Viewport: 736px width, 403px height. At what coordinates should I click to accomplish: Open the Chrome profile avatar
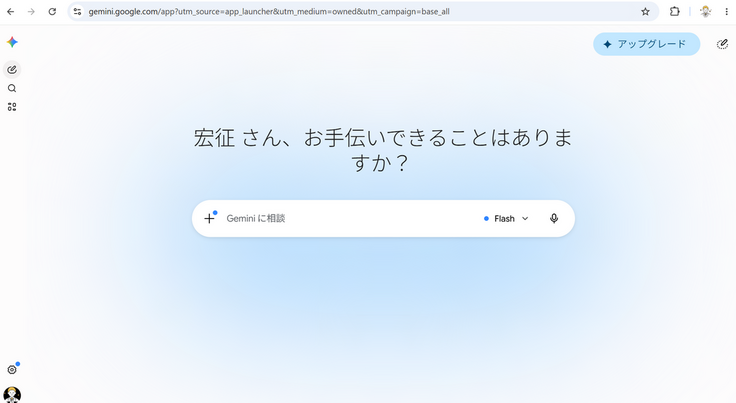coord(705,12)
